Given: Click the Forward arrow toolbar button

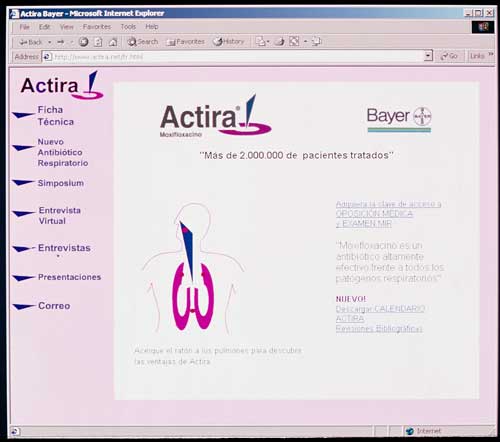Looking at the screenshot, I should coord(61,42).
